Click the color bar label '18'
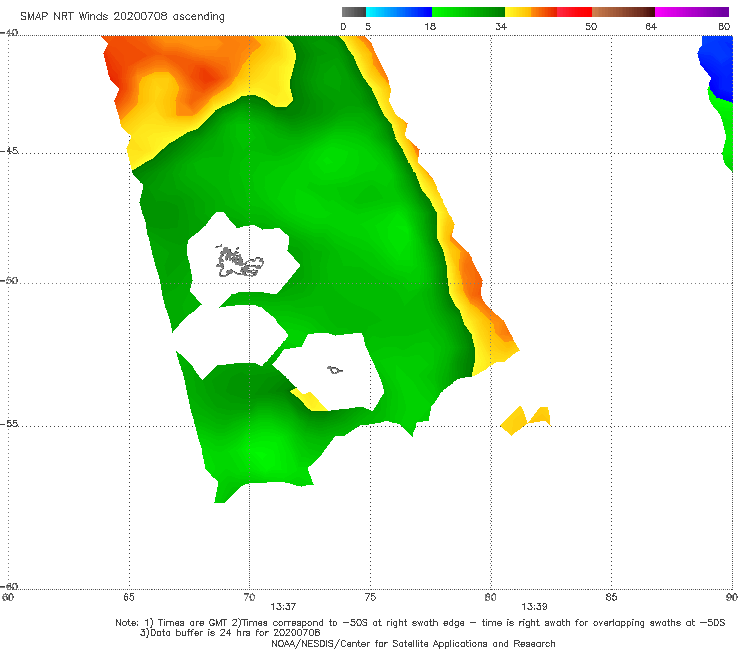 (430, 26)
